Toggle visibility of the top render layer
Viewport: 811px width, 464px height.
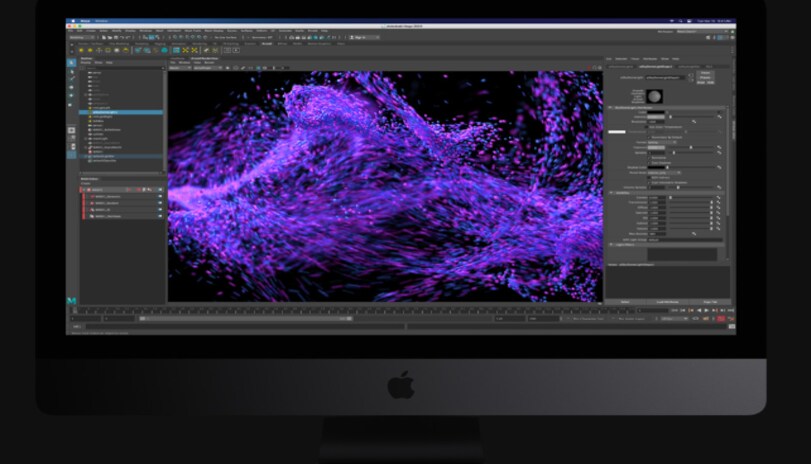[159, 189]
